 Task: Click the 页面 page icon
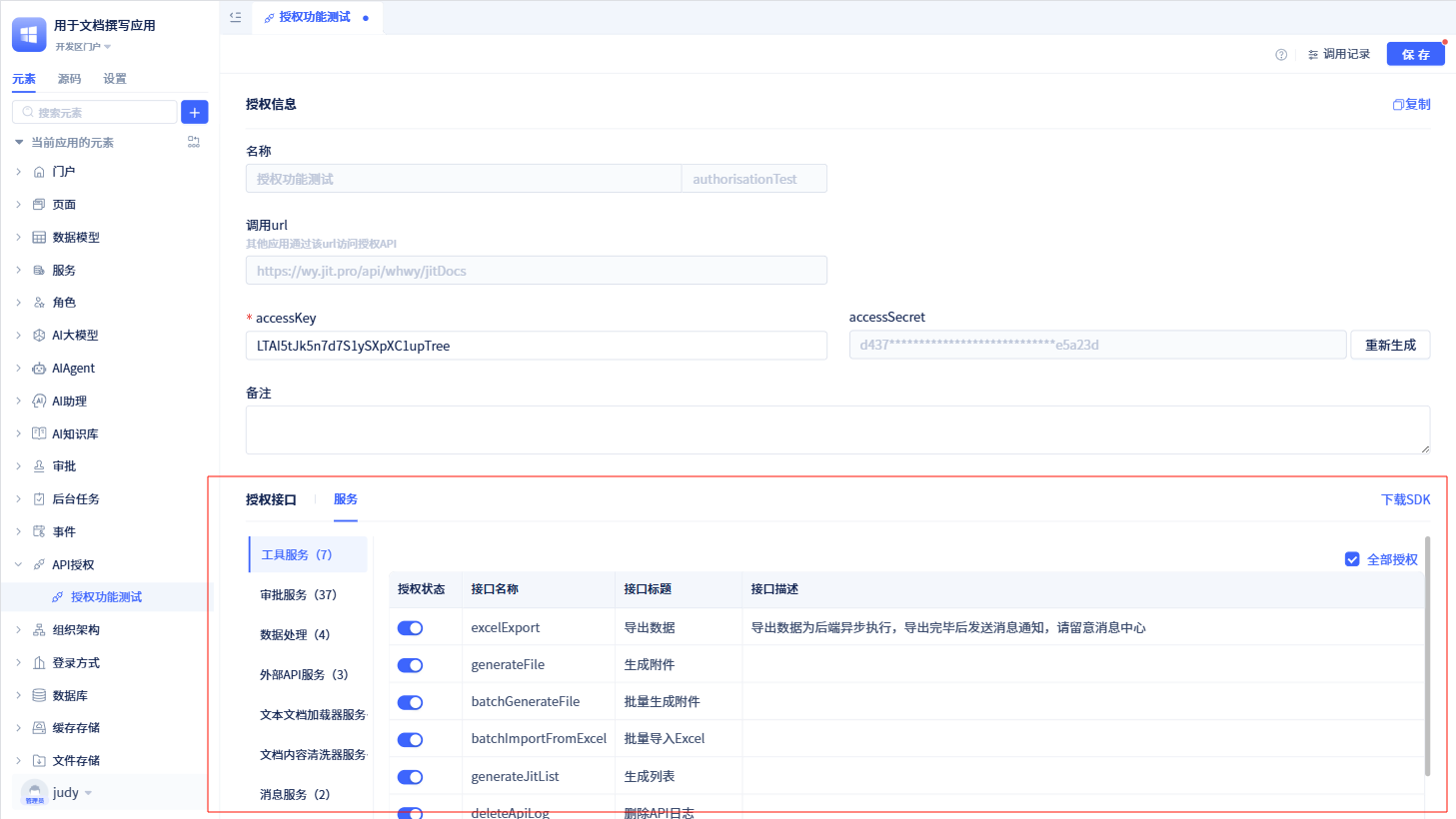coord(39,204)
